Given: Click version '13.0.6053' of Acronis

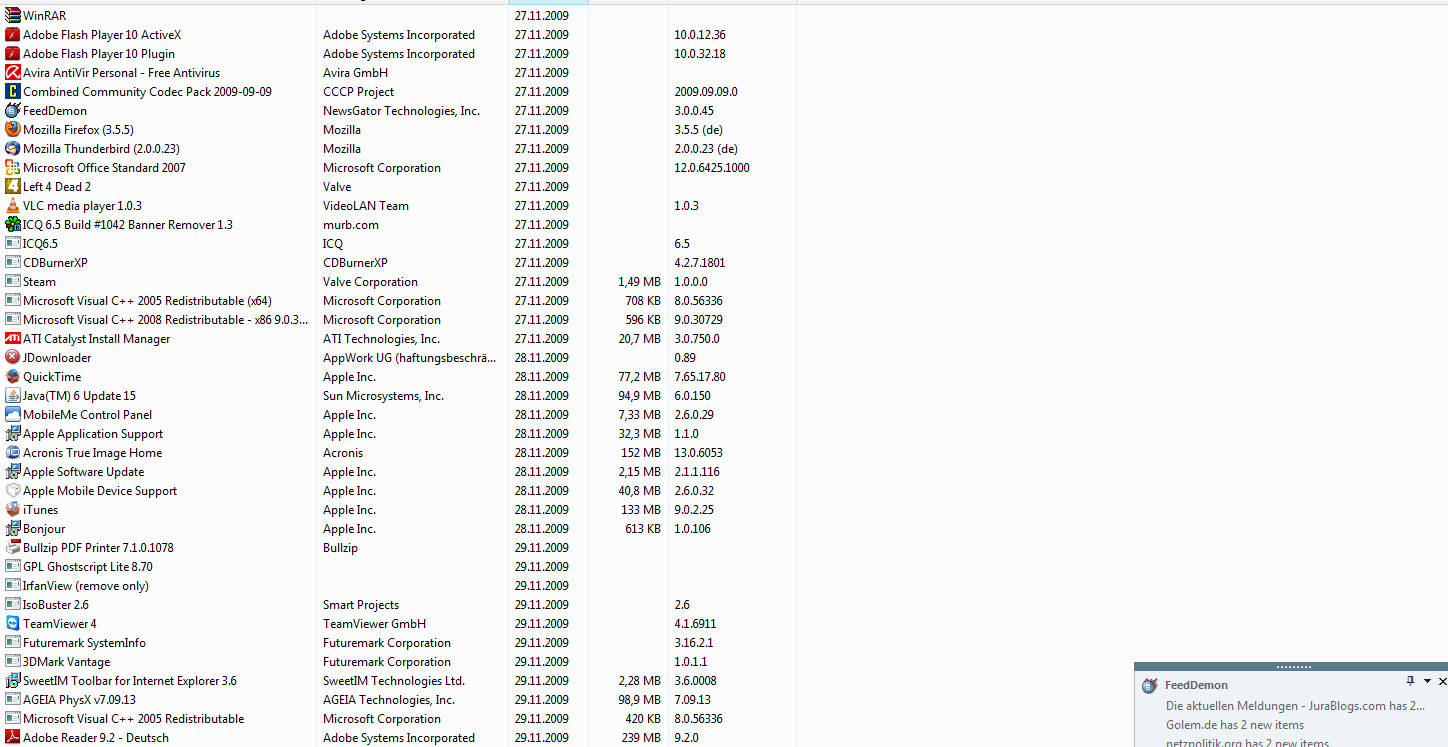Looking at the screenshot, I should tap(699, 453).
